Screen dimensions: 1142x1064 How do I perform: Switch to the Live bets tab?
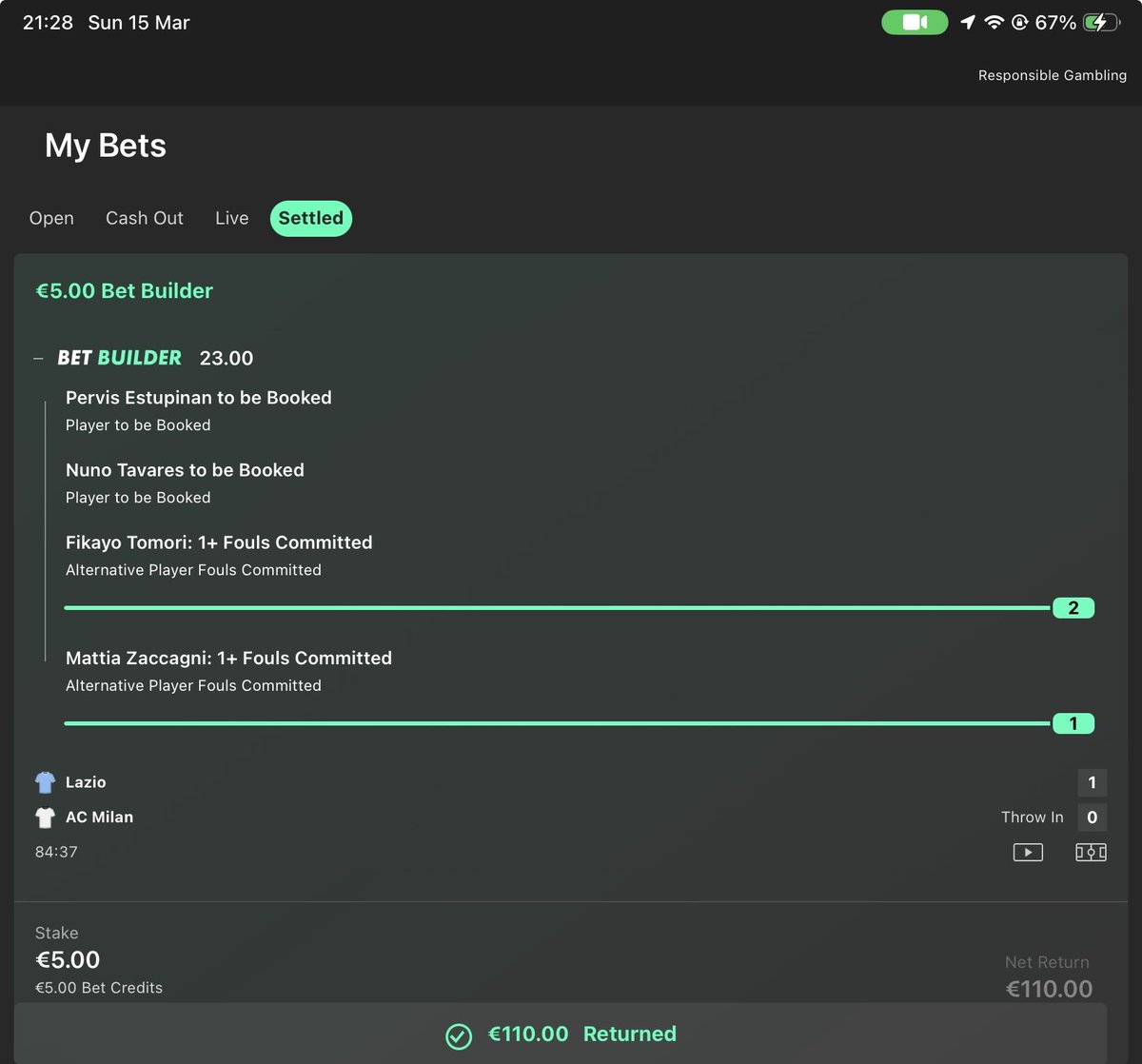click(x=232, y=218)
